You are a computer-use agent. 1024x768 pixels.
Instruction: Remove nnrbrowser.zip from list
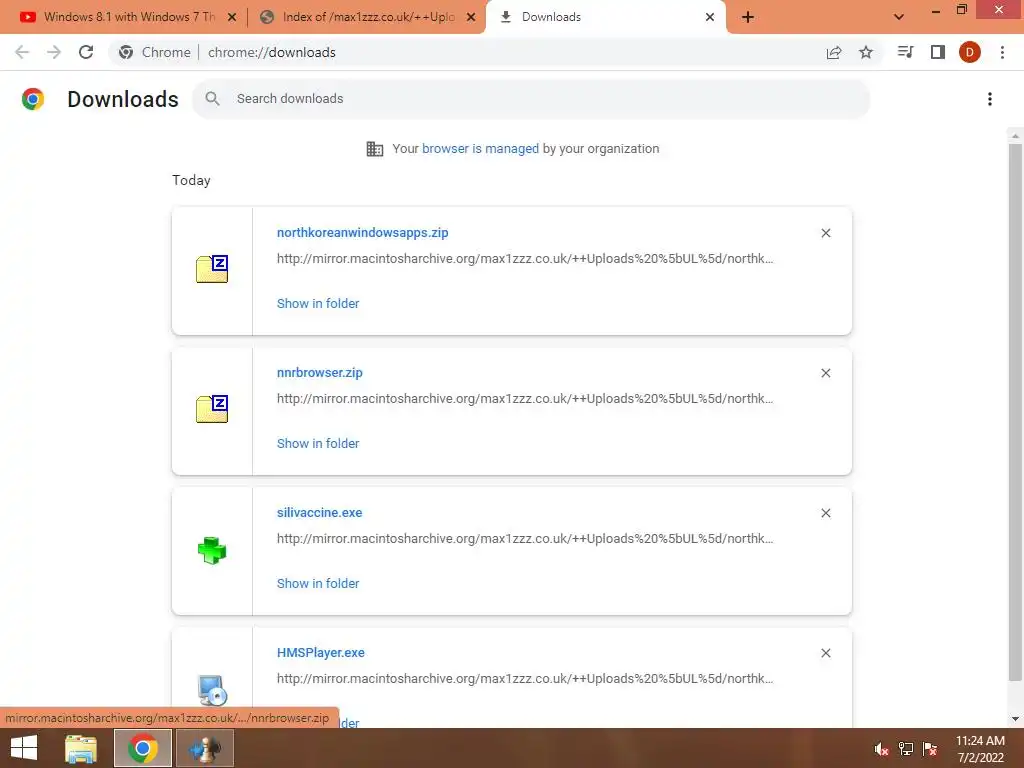point(826,373)
